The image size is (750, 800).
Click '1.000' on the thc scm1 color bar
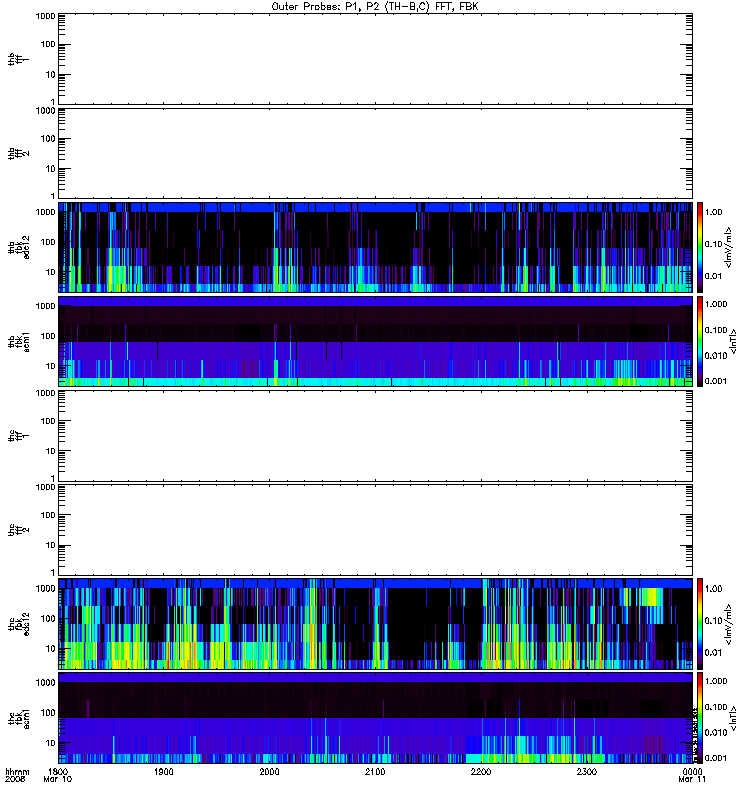[x=716, y=681]
